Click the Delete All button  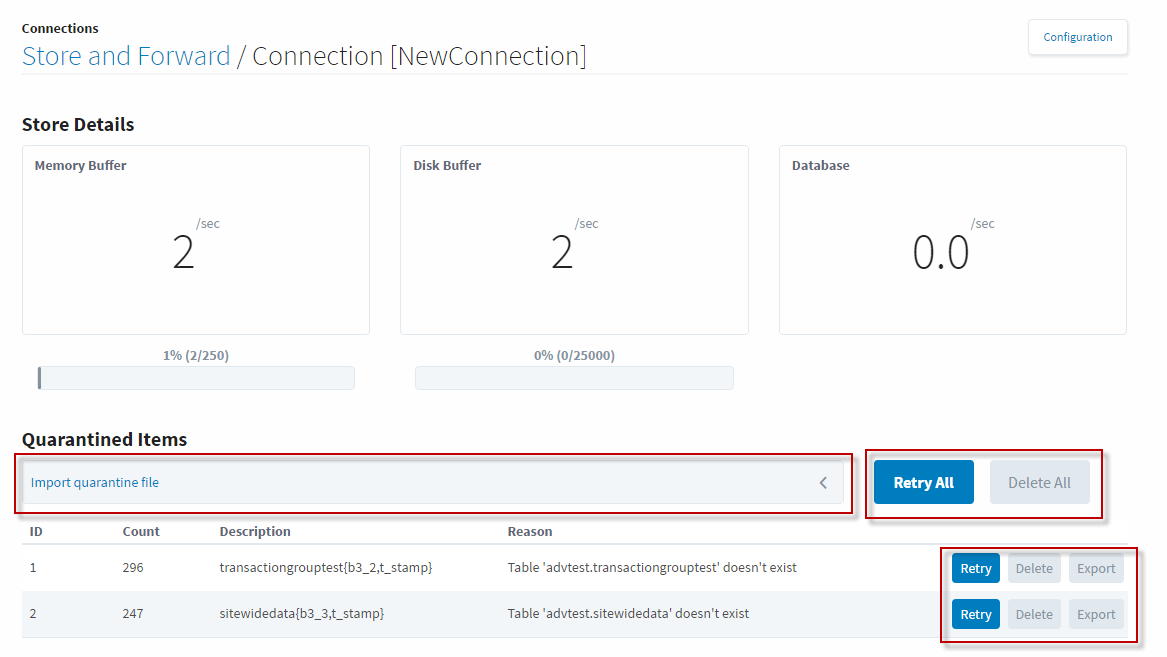pos(1039,482)
